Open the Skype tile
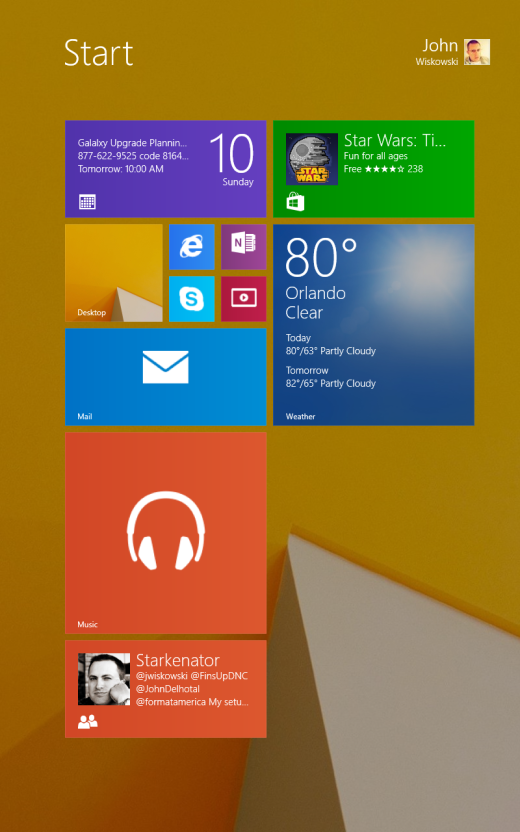The height and width of the screenshot is (832, 520). [192, 299]
